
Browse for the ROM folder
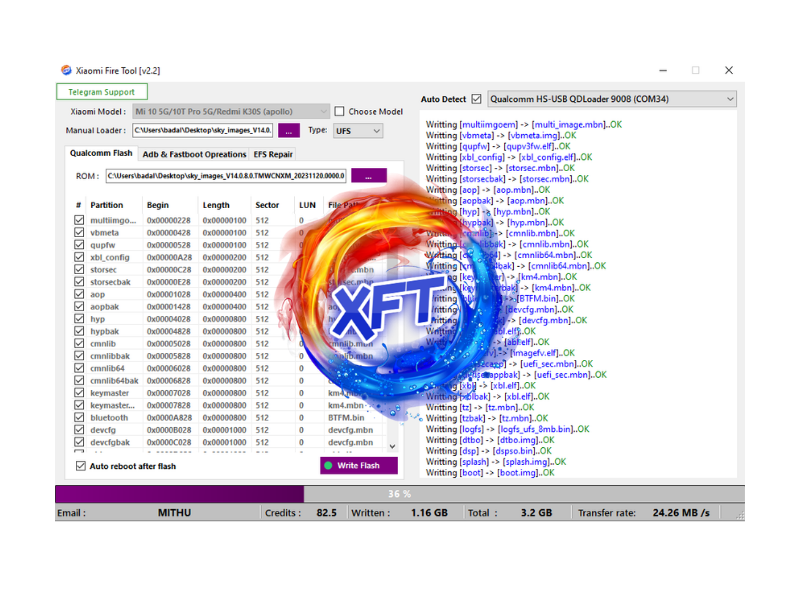(x=368, y=176)
